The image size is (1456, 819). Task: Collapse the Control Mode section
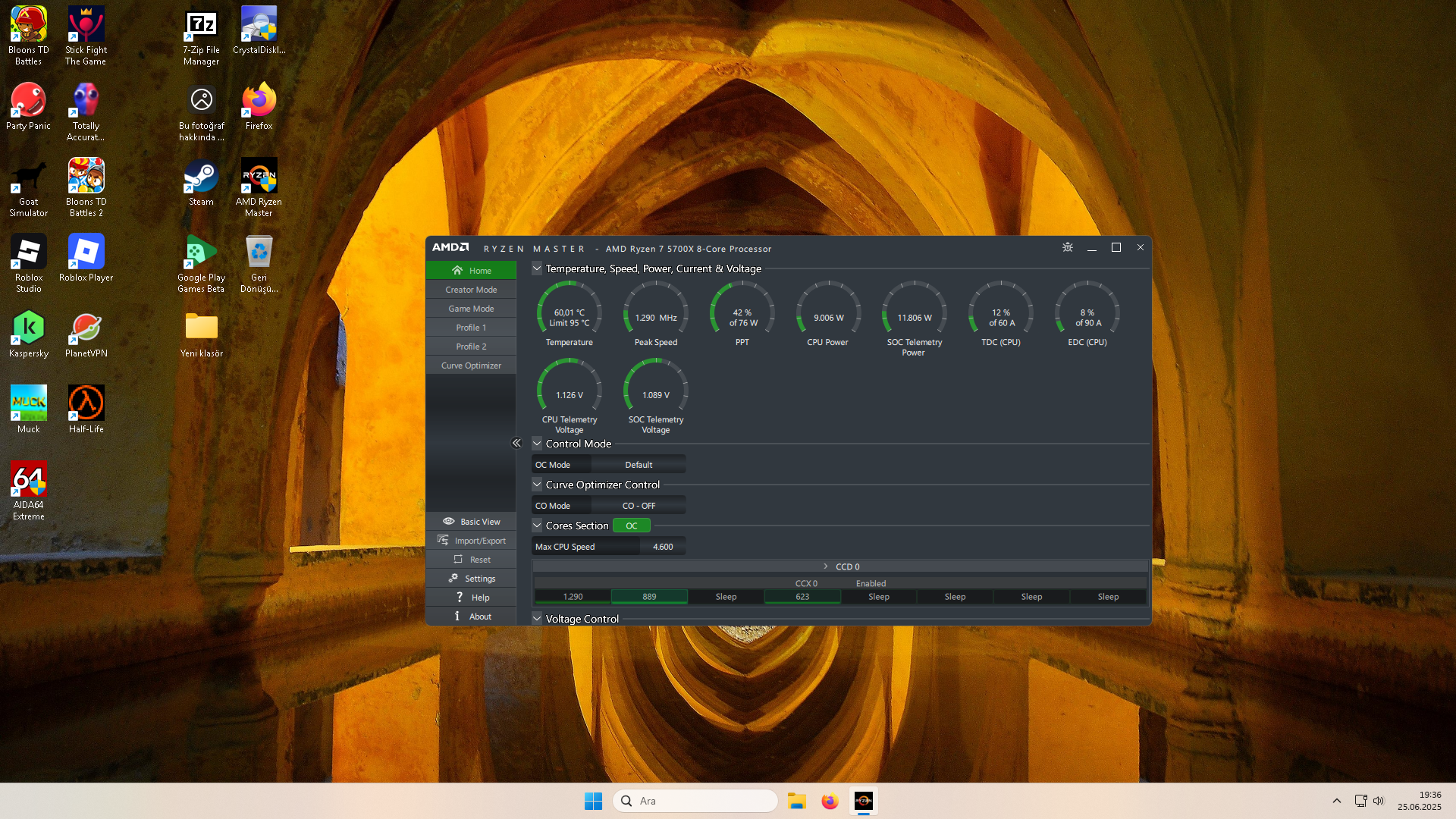pyautogui.click(x=537, y=444)
